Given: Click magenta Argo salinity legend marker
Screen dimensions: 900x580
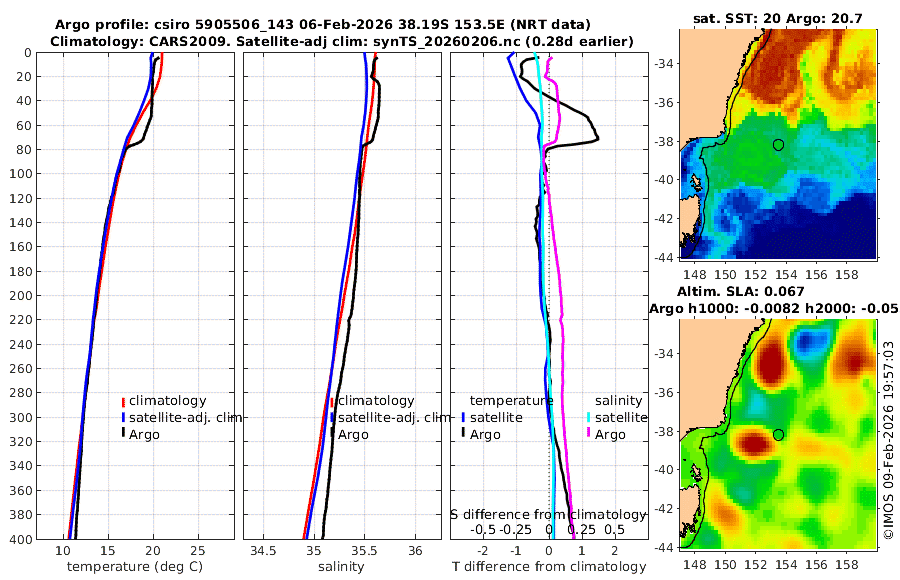Looking at the screenshot, I should (x=589, y=434).
